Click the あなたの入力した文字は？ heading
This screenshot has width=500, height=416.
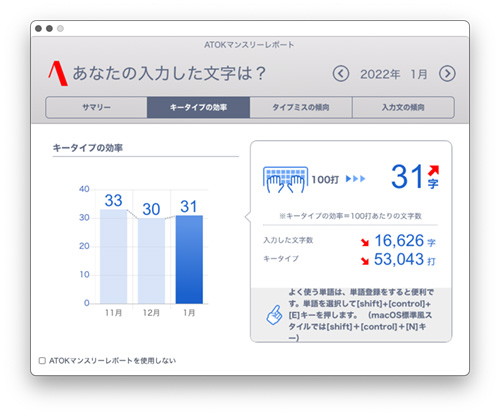coord(169,73)
